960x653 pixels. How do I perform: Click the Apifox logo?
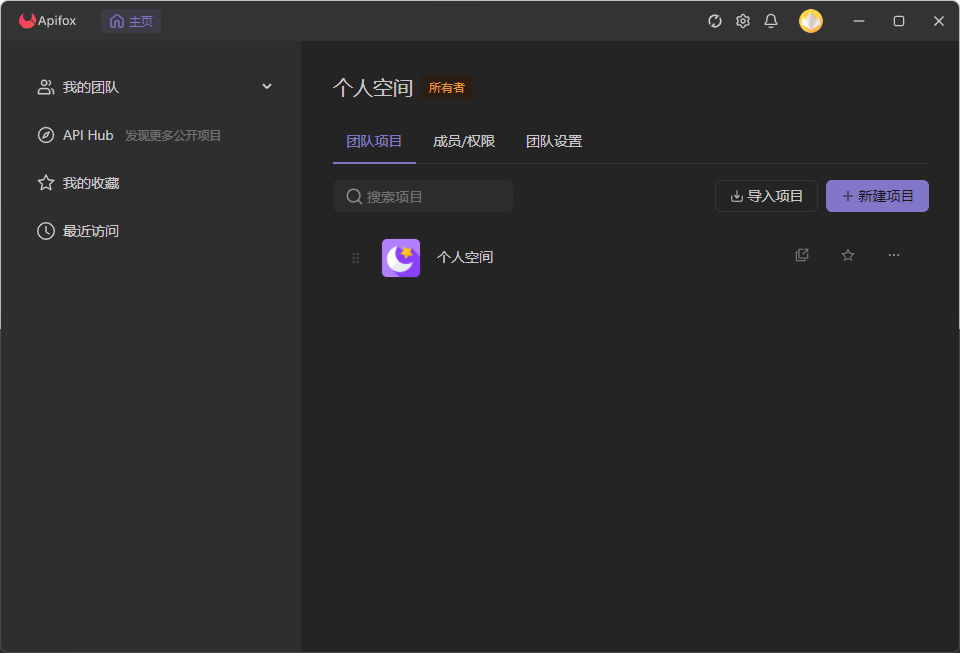tap(28, 21)
